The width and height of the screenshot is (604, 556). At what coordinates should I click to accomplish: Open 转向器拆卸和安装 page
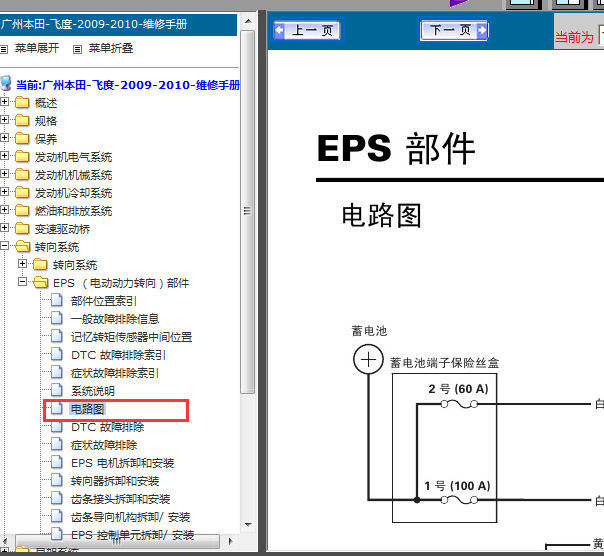(x=115, y=481)
